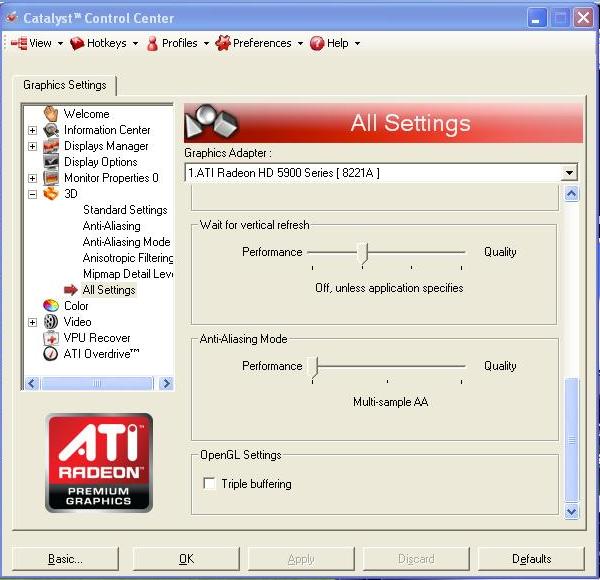Viewport: 600px width, 580px height.
Task: Click the View menu icon
Action: click(19, 43)
